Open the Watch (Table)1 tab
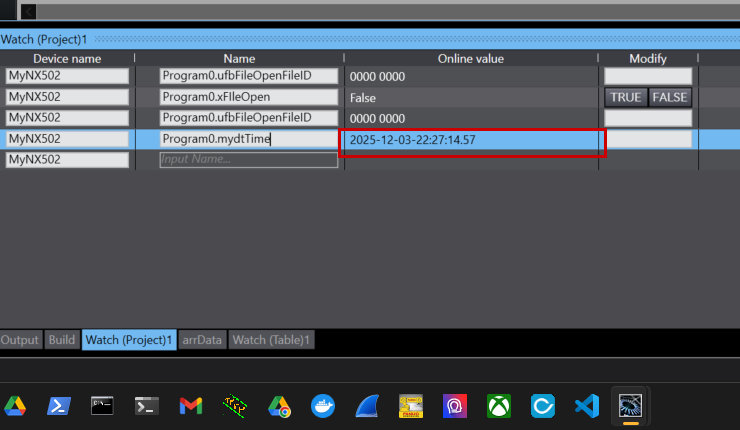Image resolution: width=740 pixels, height=430 pixels. tap(272, 340)
